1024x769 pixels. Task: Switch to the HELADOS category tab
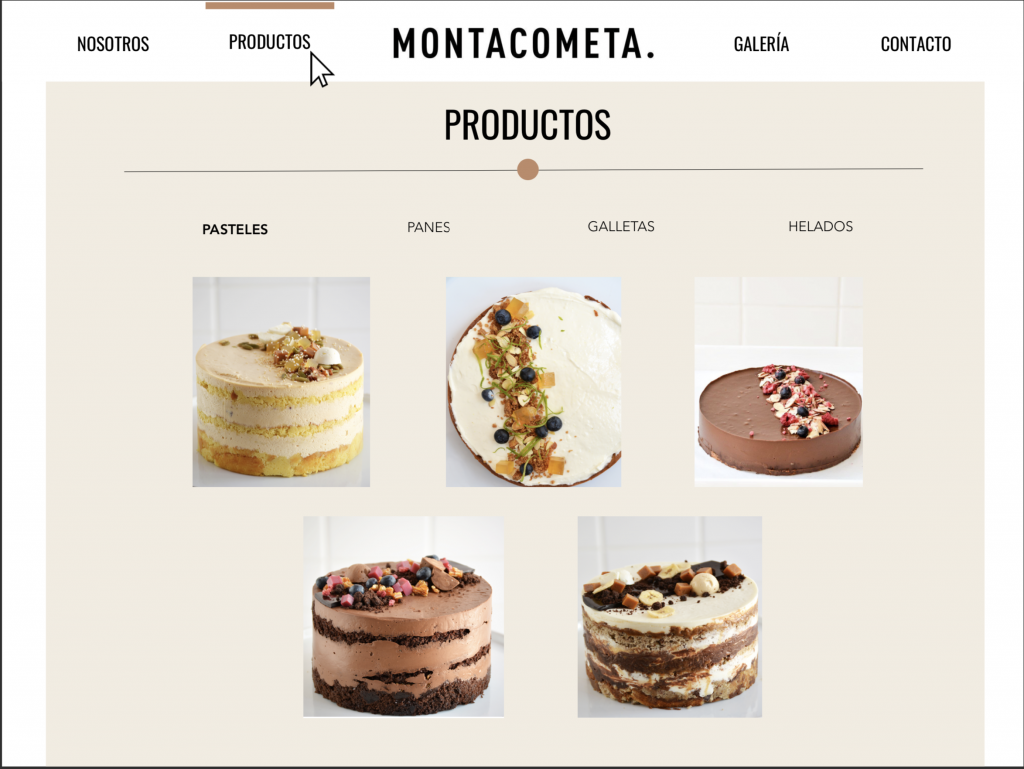click(x=820, y=227)
